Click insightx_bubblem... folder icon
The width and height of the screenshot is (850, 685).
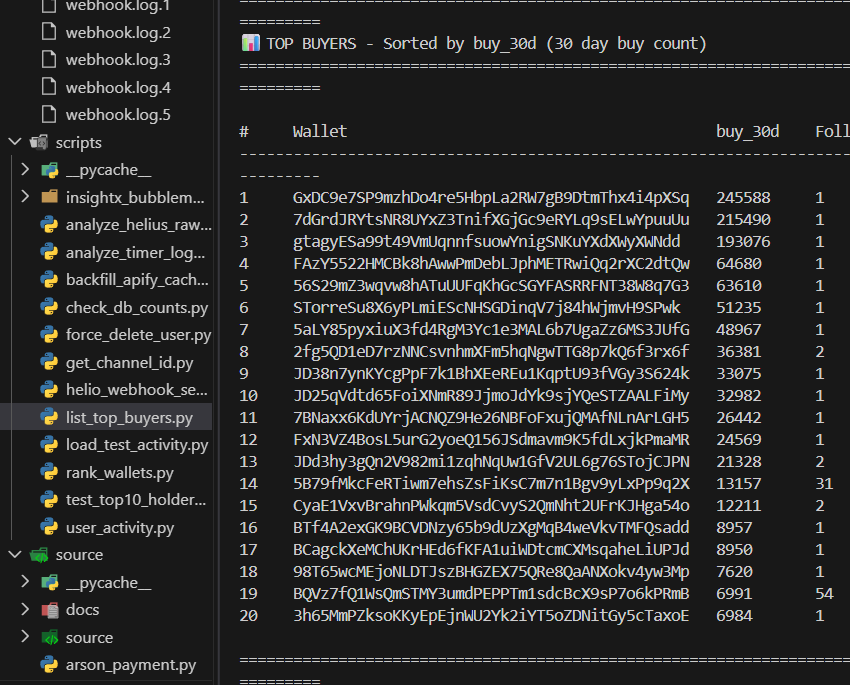tap(49, 197)
